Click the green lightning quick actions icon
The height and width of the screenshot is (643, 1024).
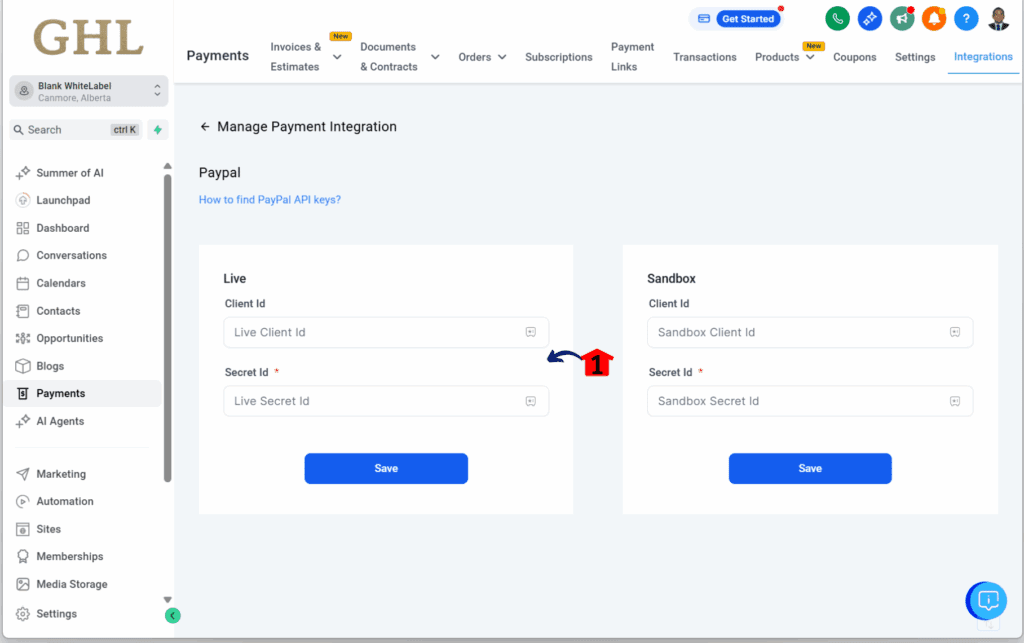(157, 129)
